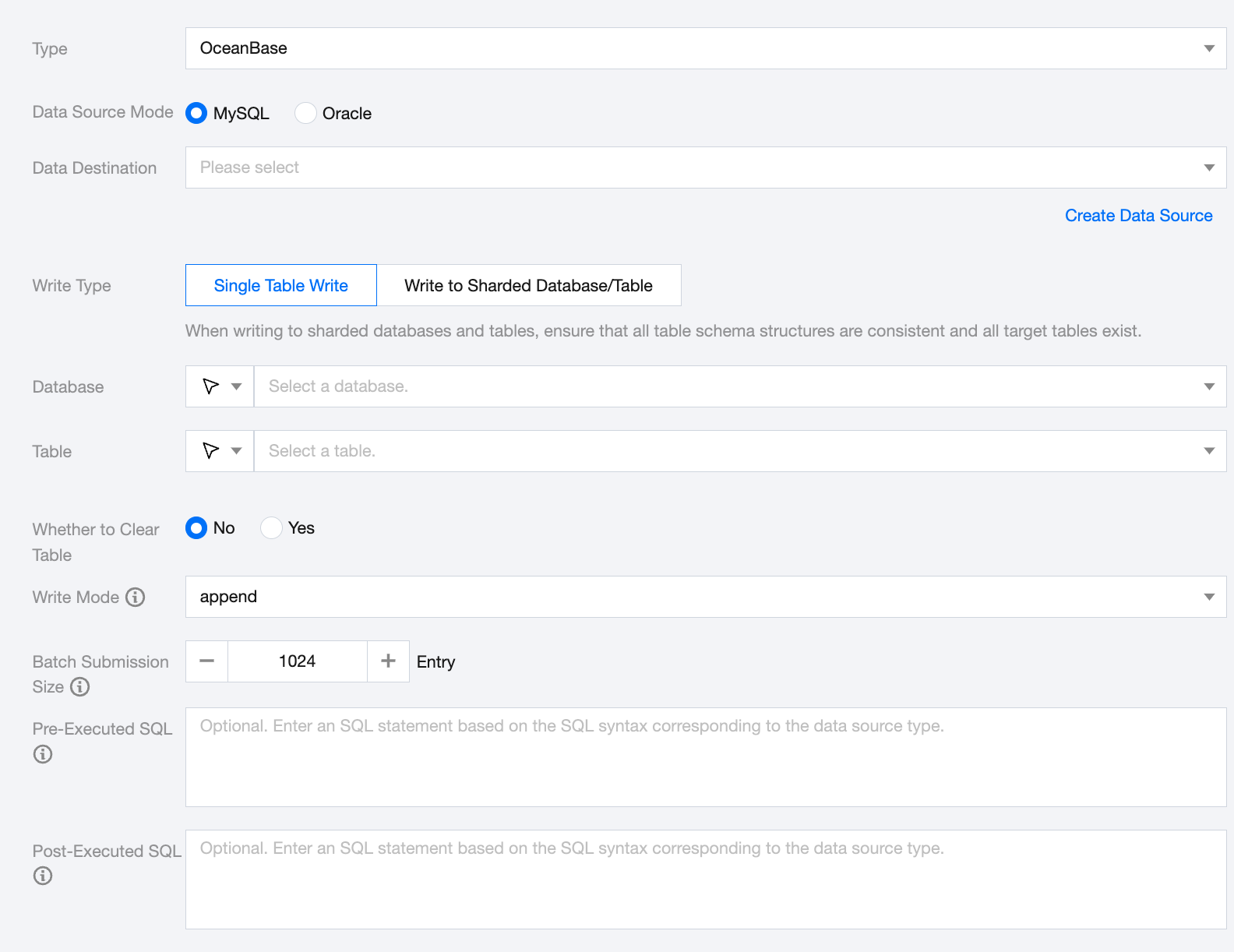Screen dimensions: 1234x952
Task: Click the Write Mode info icon
Action: click(136, 598)
